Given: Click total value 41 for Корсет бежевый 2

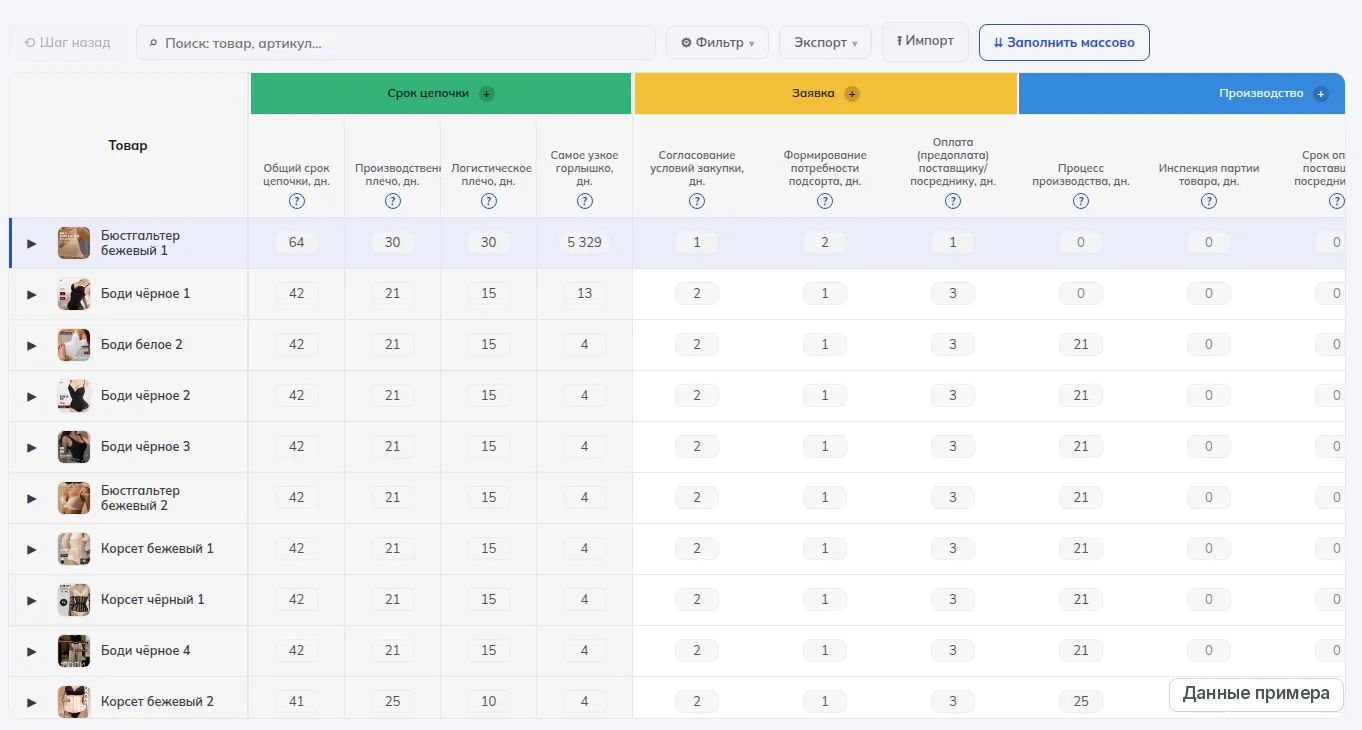Looking at the screenshot, I should click(x=297, y=702).
